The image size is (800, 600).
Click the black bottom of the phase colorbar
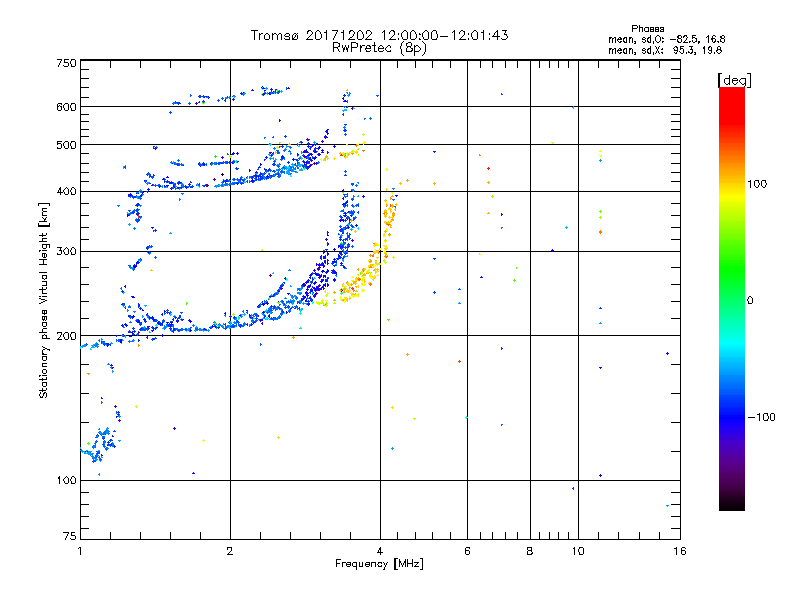coord(732,503)
